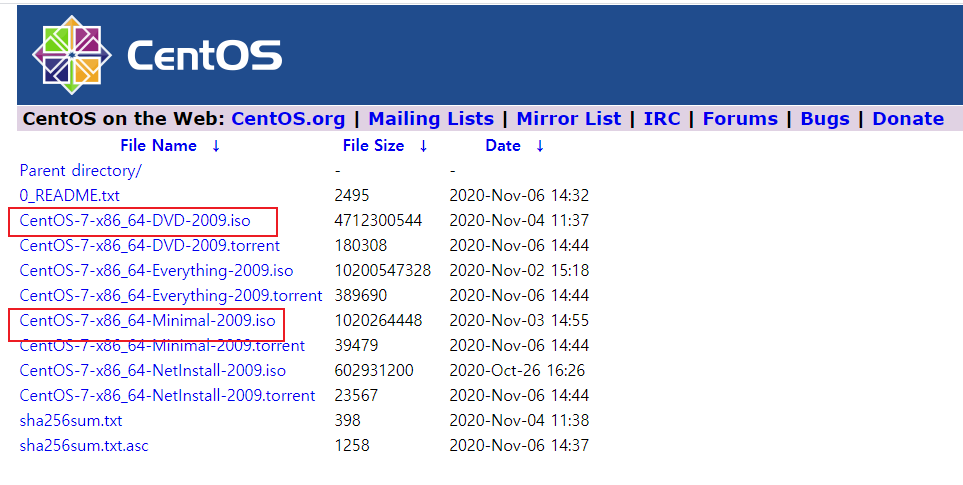
Task: Select file size 1020264448
Action: (x=378, y=321)
